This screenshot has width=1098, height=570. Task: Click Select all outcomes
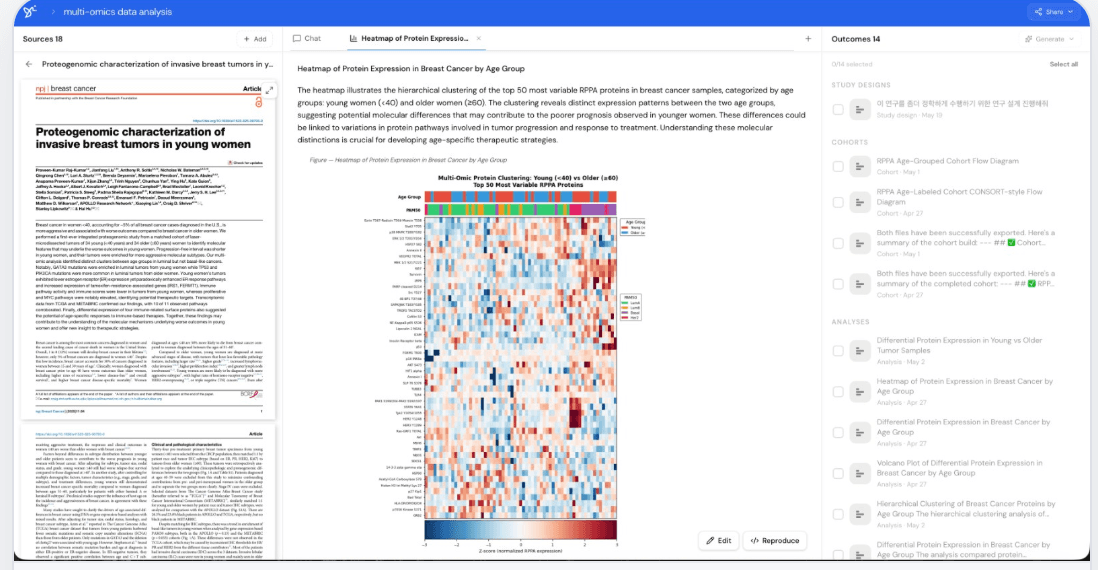coord(1063,64)
